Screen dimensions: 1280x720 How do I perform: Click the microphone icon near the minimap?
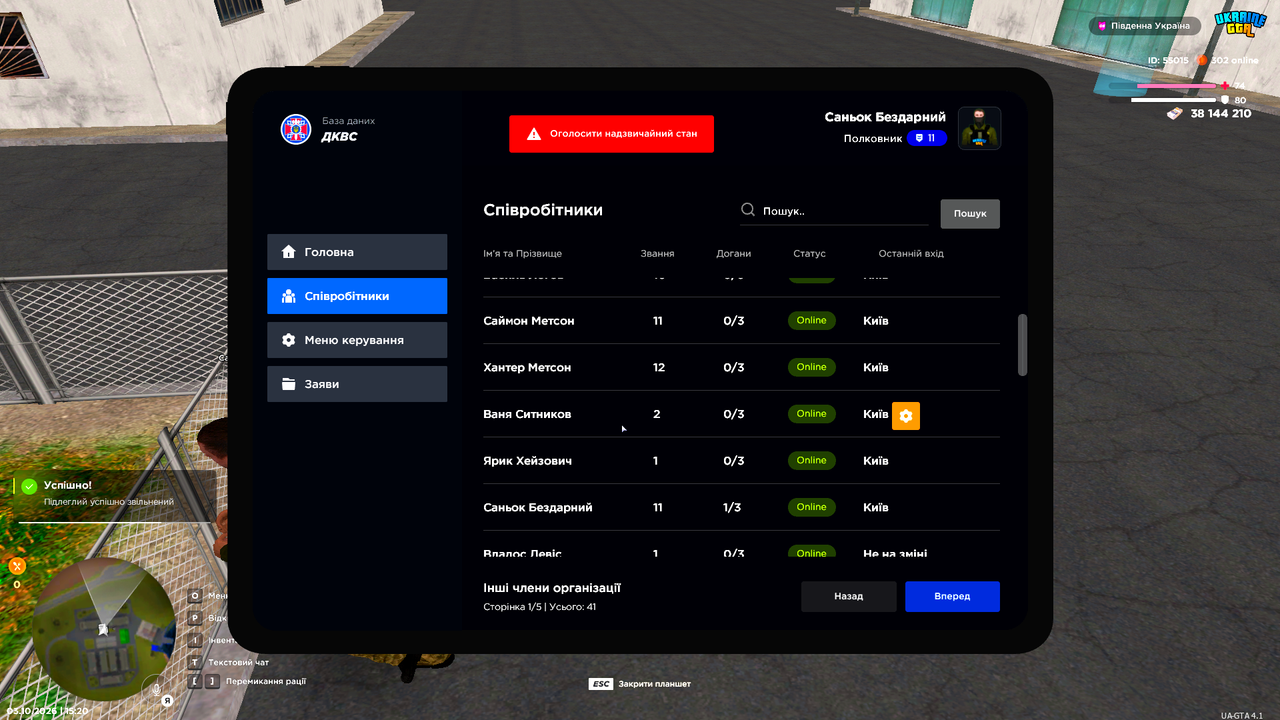click(x=155, y=687)
